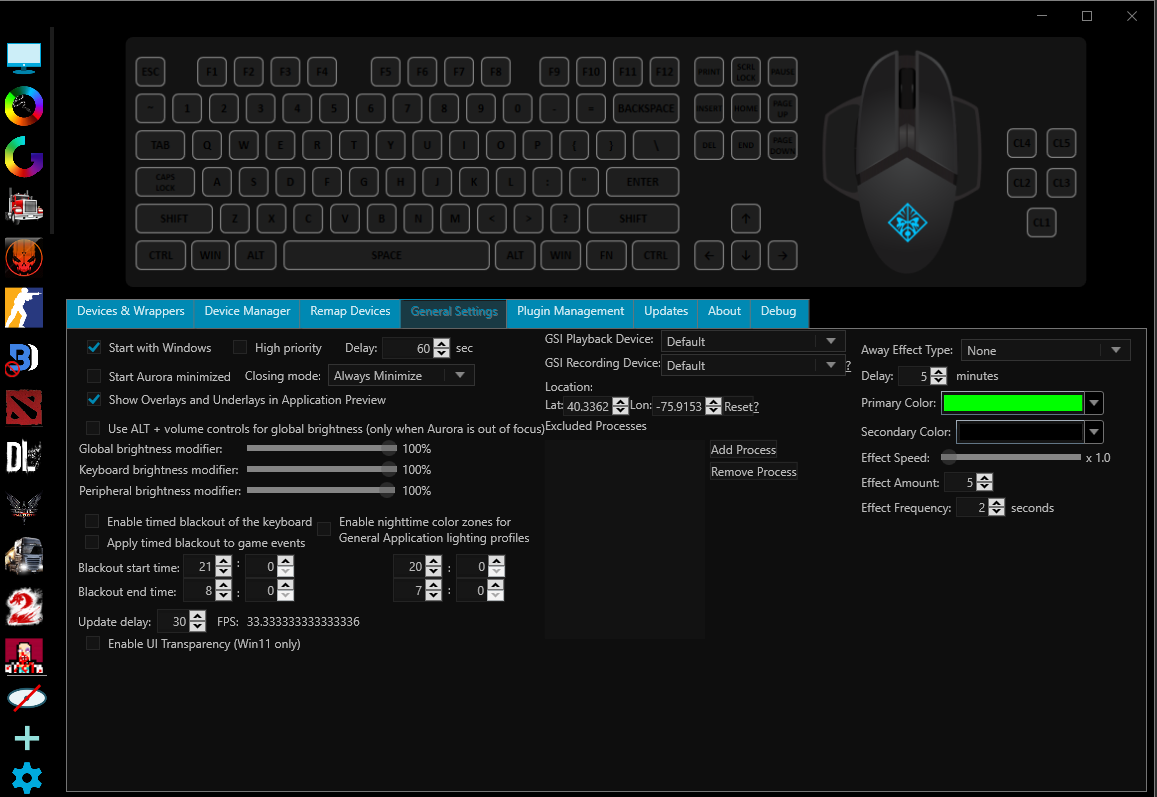Open the Desktop monitor profile
This screenshot has height=797, width=1157.
pos(24,58)
